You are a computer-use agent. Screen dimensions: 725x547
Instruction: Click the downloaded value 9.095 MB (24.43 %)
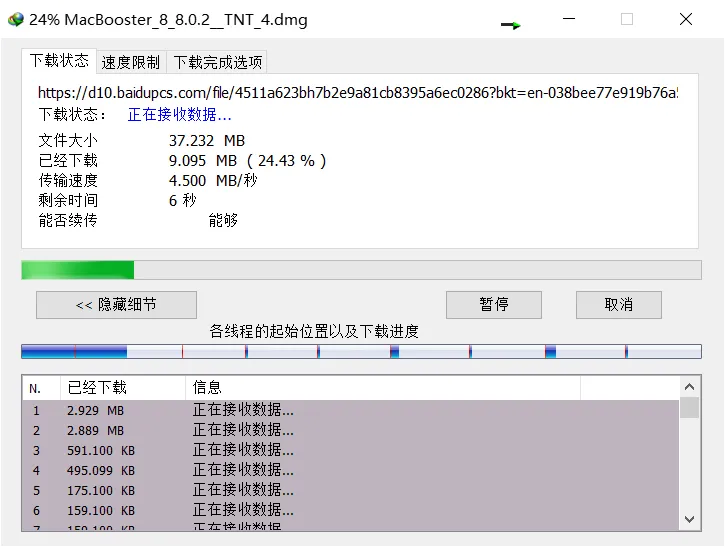(x=247, y=160)
